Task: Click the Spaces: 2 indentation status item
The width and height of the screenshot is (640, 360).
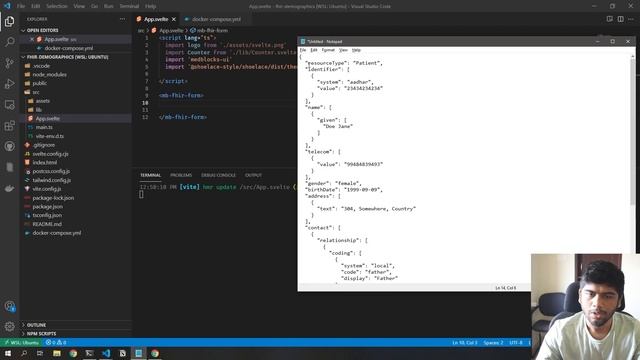Action: [x=493, y=342]
